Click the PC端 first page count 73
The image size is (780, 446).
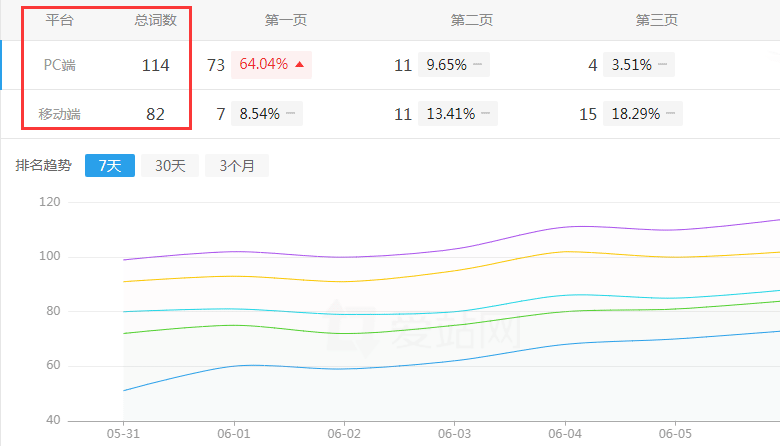point(215,65)
